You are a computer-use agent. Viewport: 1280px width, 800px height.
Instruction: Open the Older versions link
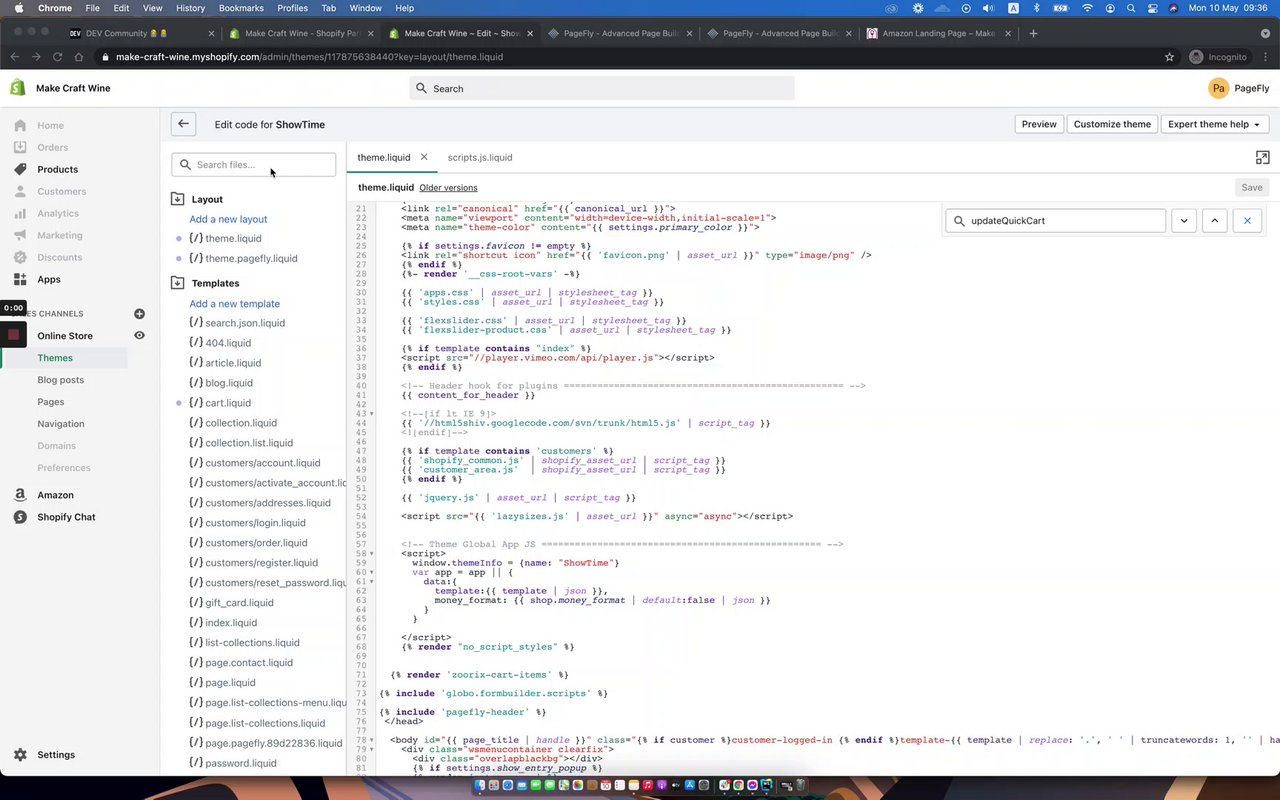click(x=448, y=188)
